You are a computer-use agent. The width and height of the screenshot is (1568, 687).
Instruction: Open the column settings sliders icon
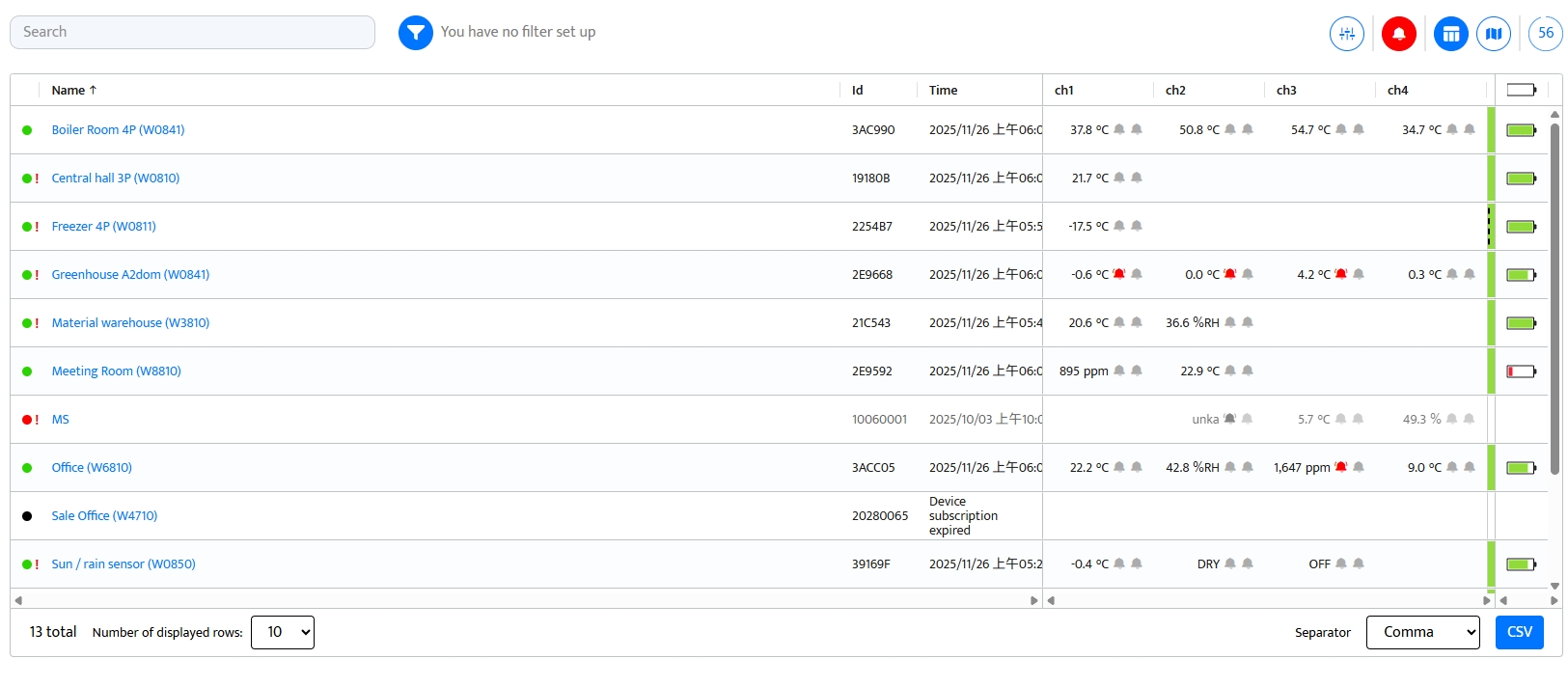(x=1346, y=34)
